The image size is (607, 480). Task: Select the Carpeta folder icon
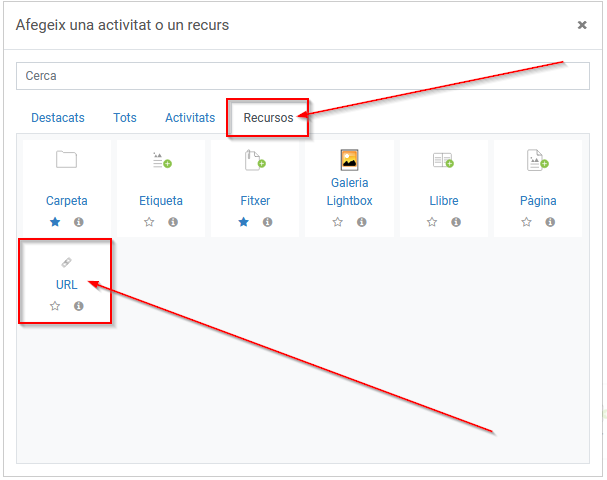point(66,160)
